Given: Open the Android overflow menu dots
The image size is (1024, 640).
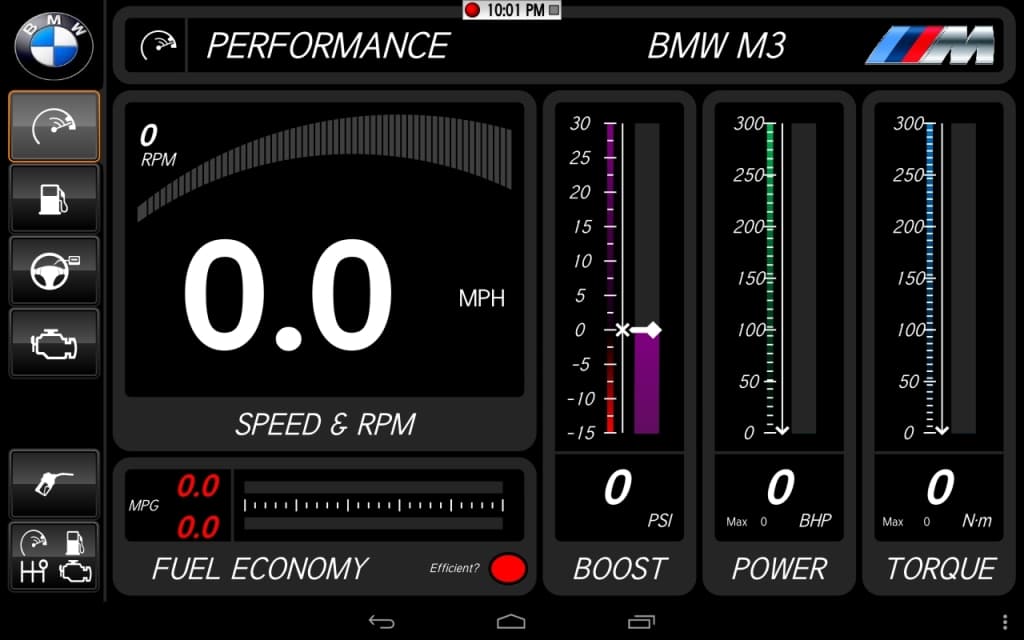Looking at the screenshot, I should coord(1005,621).
